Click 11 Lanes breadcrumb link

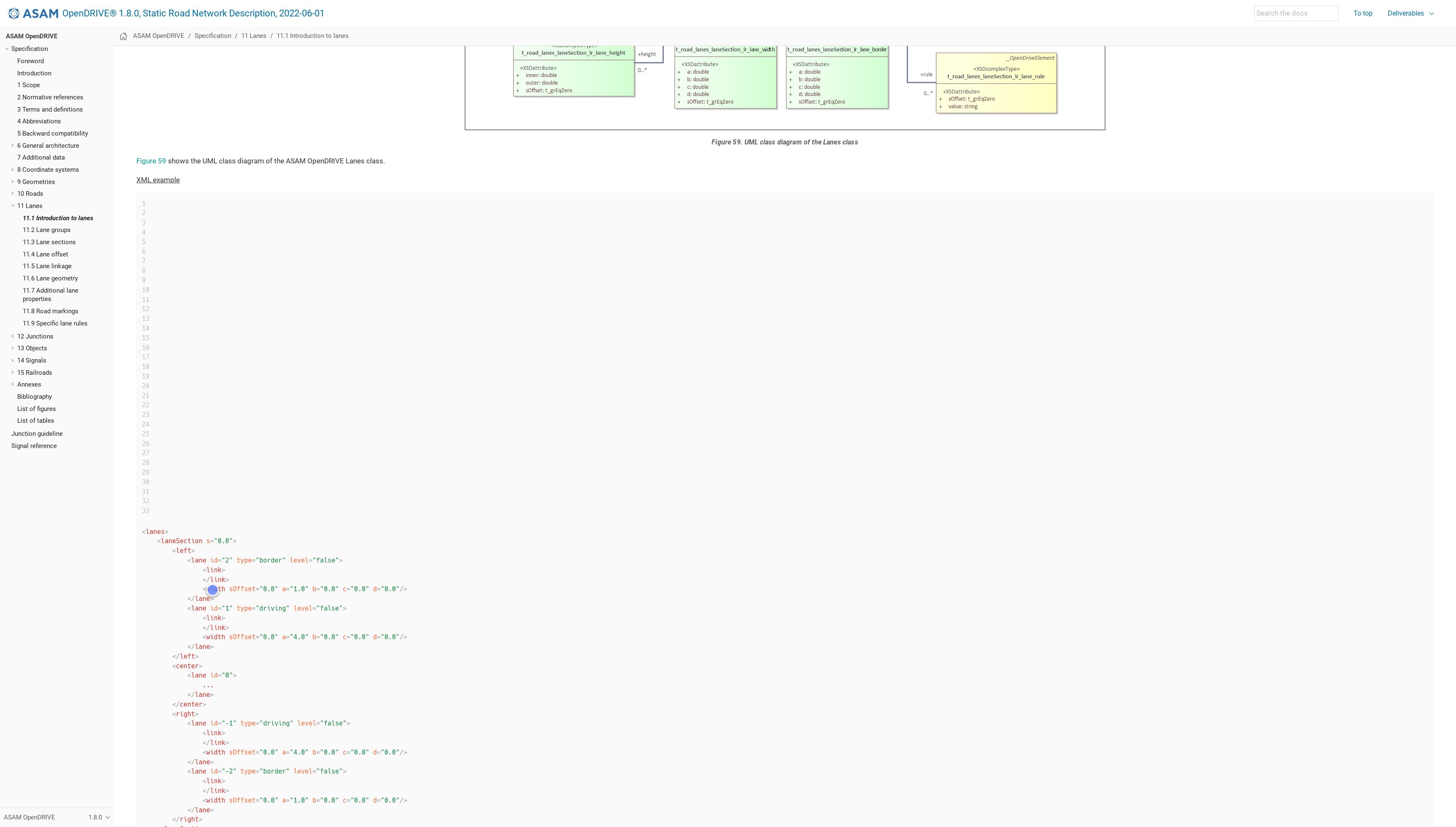[253, 36]
